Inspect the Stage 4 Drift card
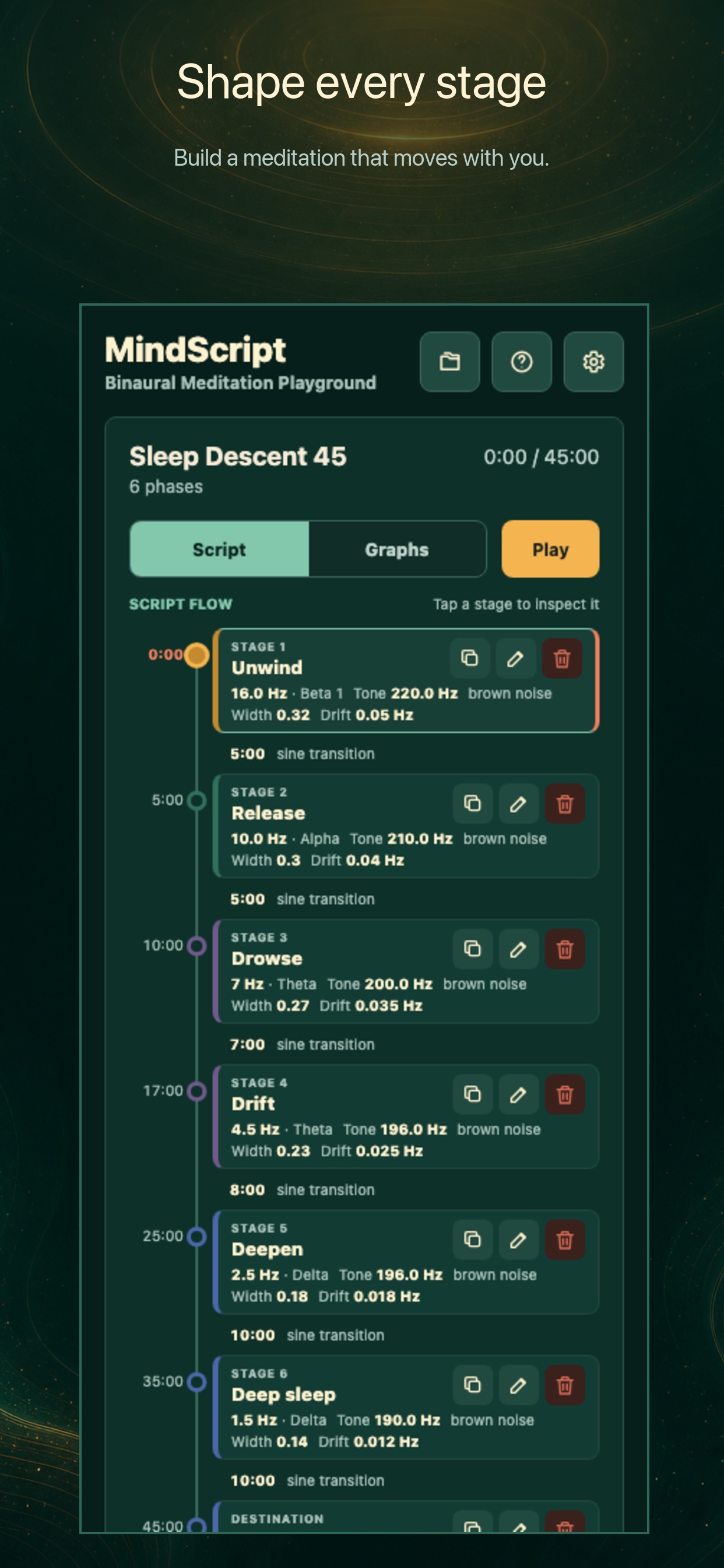The image size is (724, 1568). pyautogui.click(x=406, y=1116)
